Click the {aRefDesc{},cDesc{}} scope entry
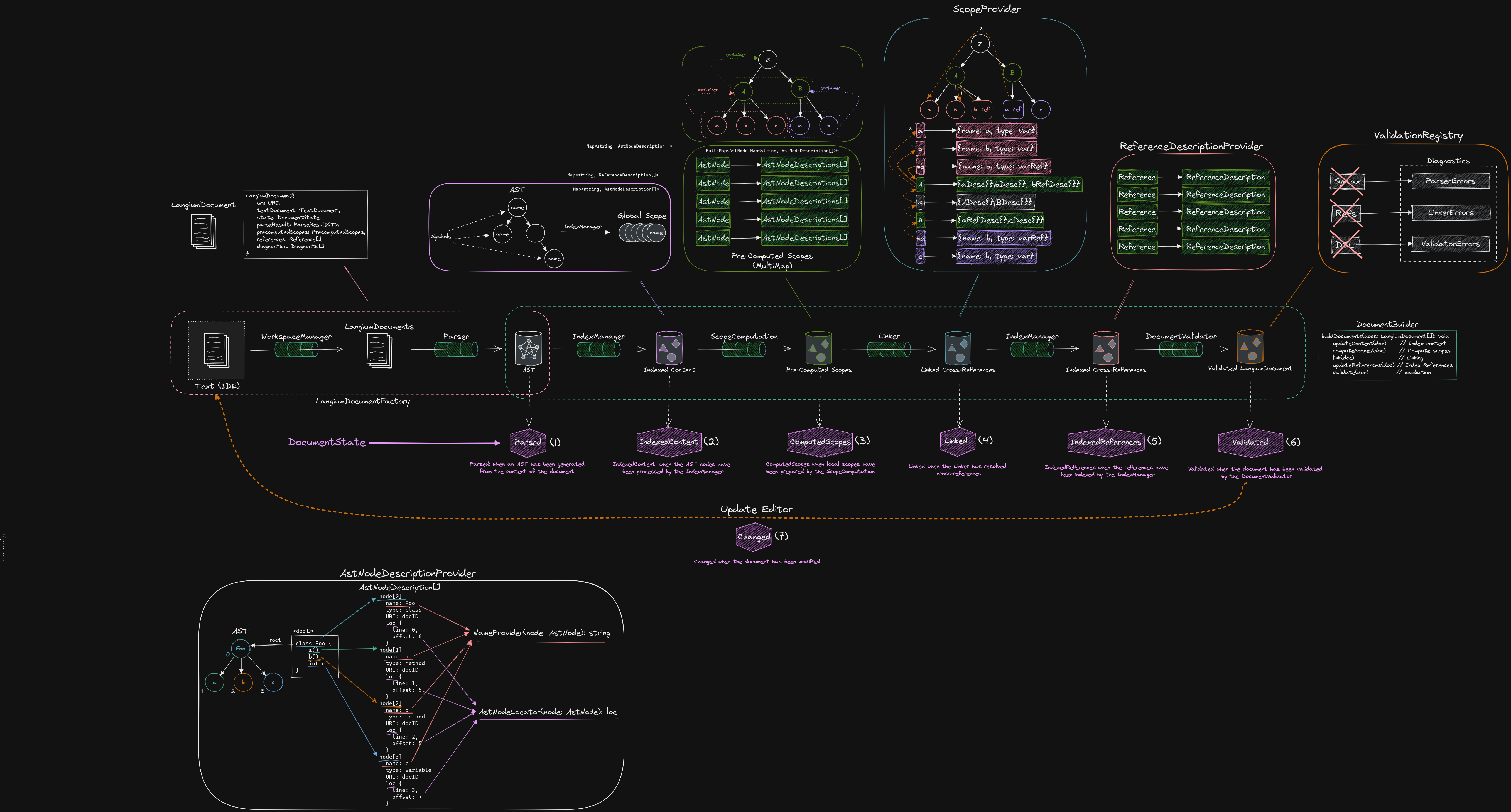The width and height of the screenshot is (1511, 812). [x=1000, y=220]
